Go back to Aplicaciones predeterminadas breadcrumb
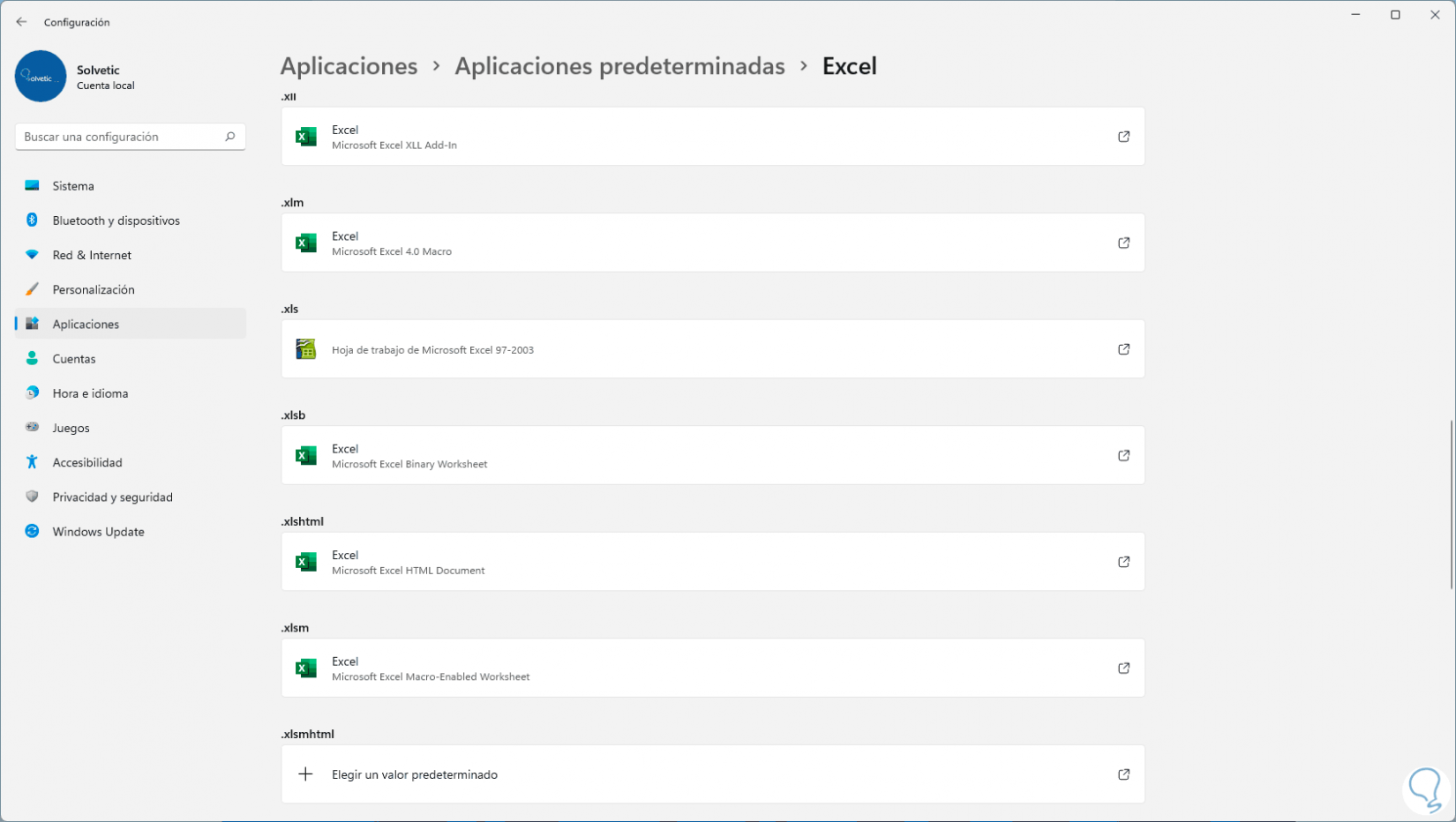 click(619, 66)
